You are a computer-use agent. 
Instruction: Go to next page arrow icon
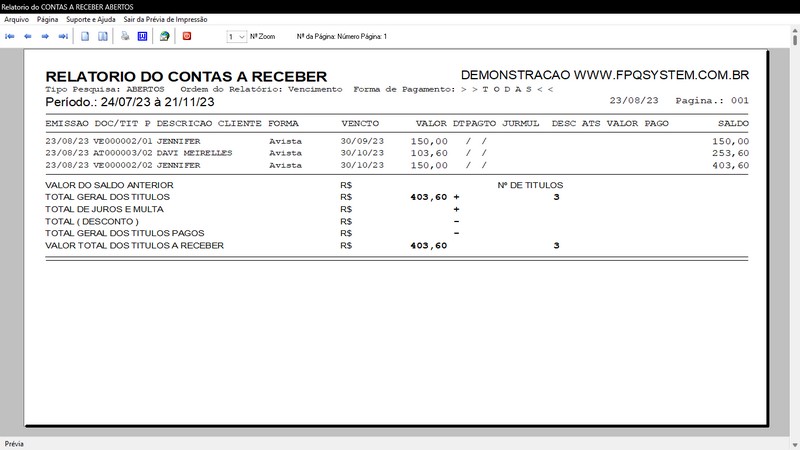45,36
